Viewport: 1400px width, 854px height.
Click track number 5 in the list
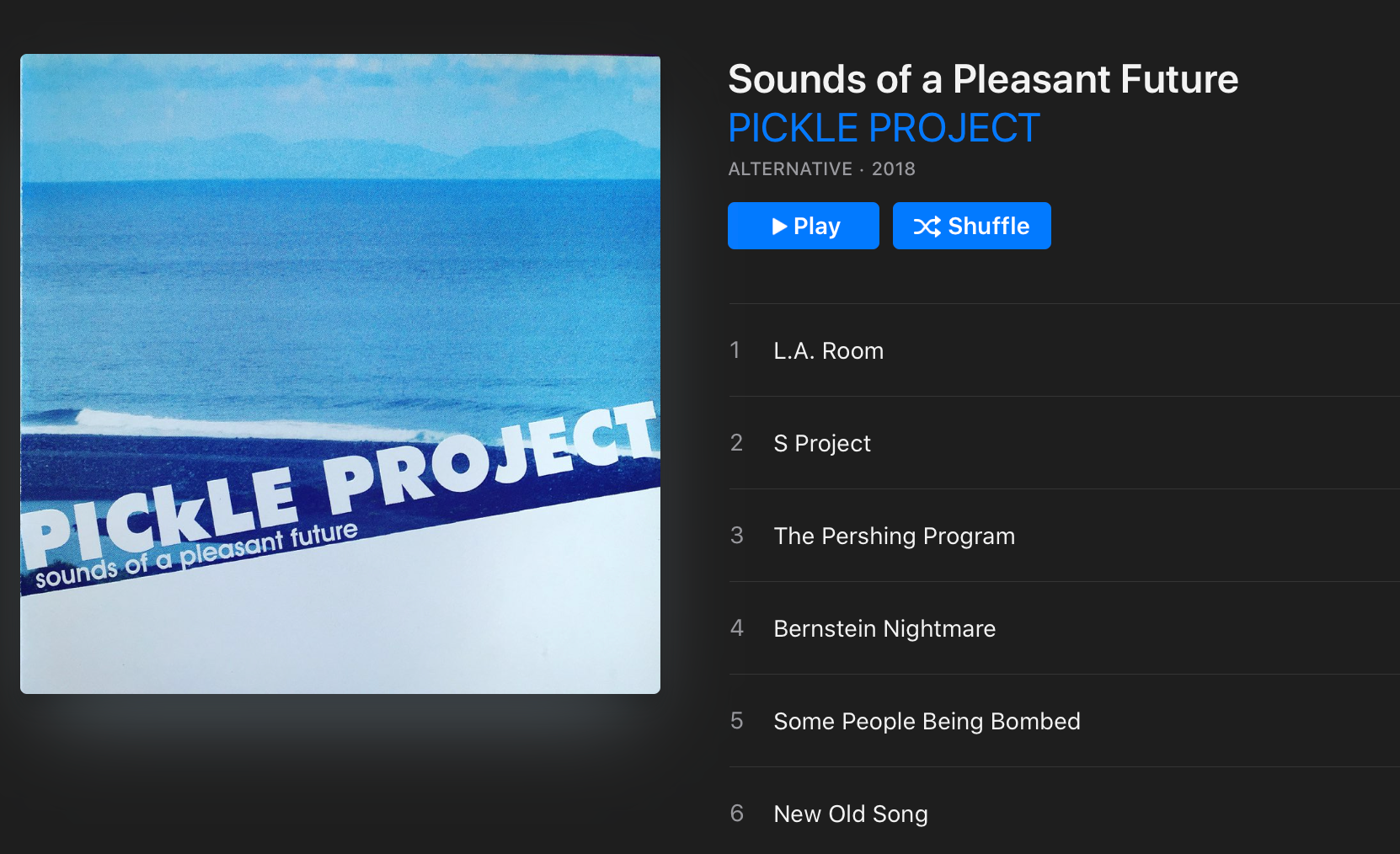point(736,721)
